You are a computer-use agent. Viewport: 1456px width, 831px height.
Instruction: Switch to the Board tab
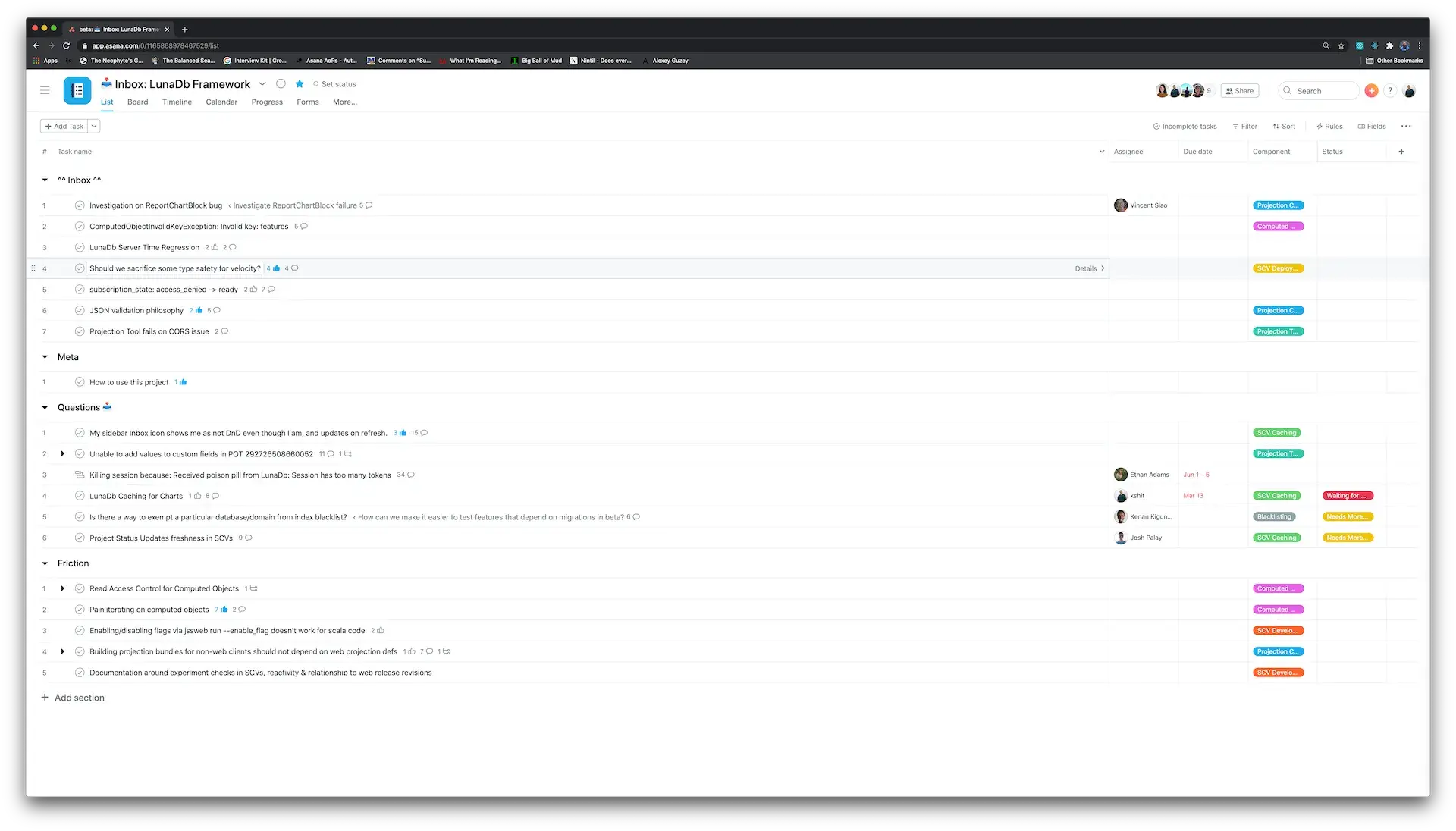[137, 102]
